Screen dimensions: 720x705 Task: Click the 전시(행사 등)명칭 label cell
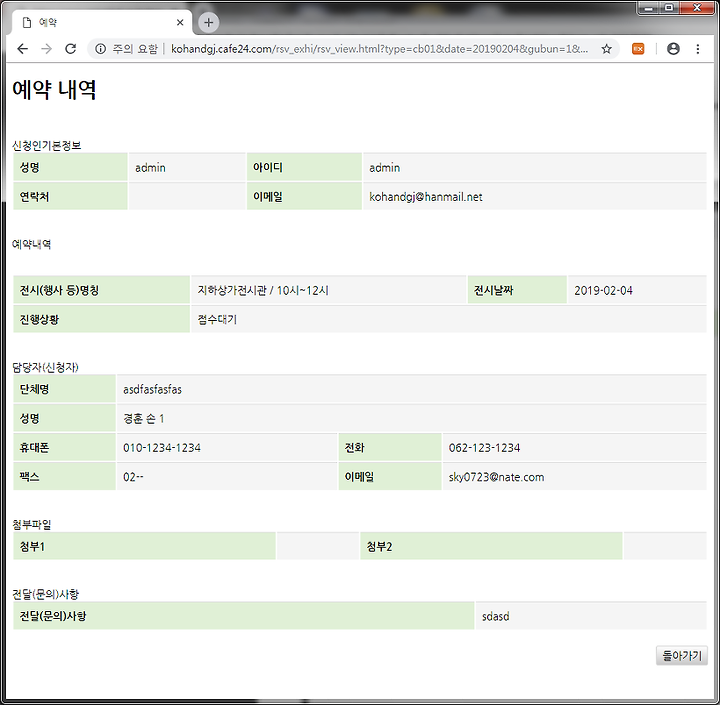(101, 290)
